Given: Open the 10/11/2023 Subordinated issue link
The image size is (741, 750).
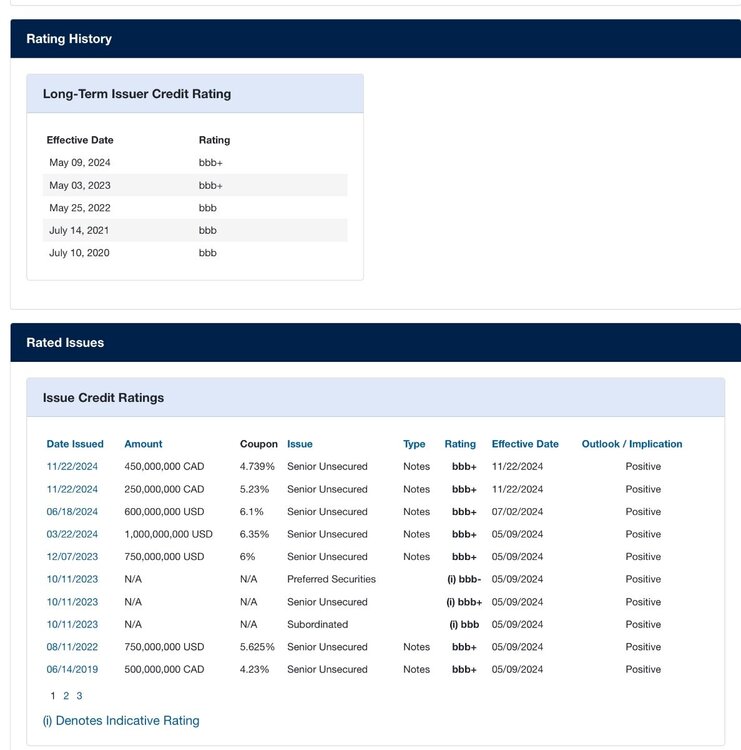Looking at the screenshot, I should pos(72,624).
